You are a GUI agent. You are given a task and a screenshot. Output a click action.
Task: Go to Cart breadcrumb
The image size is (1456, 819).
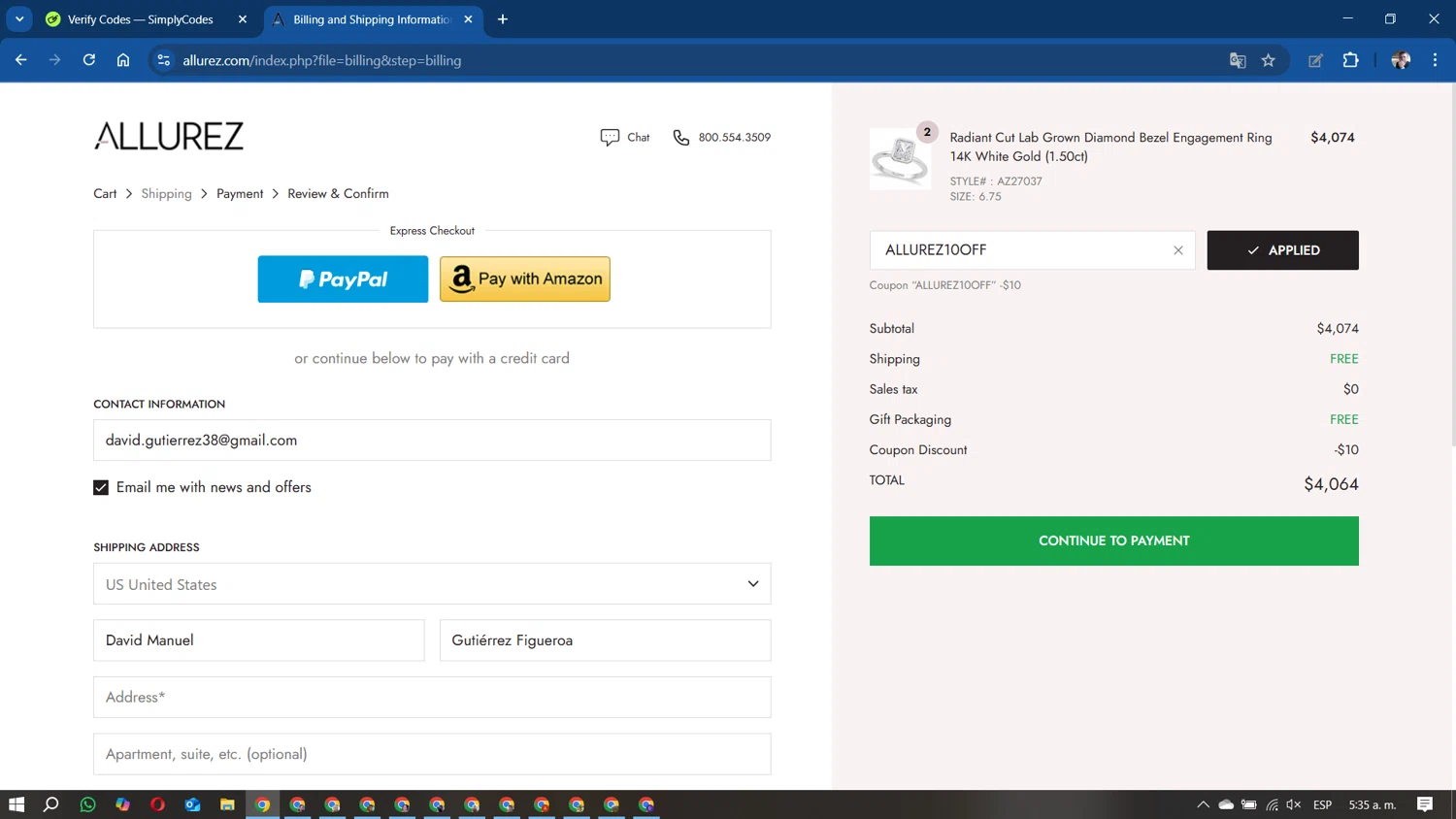tap(105, 194)
